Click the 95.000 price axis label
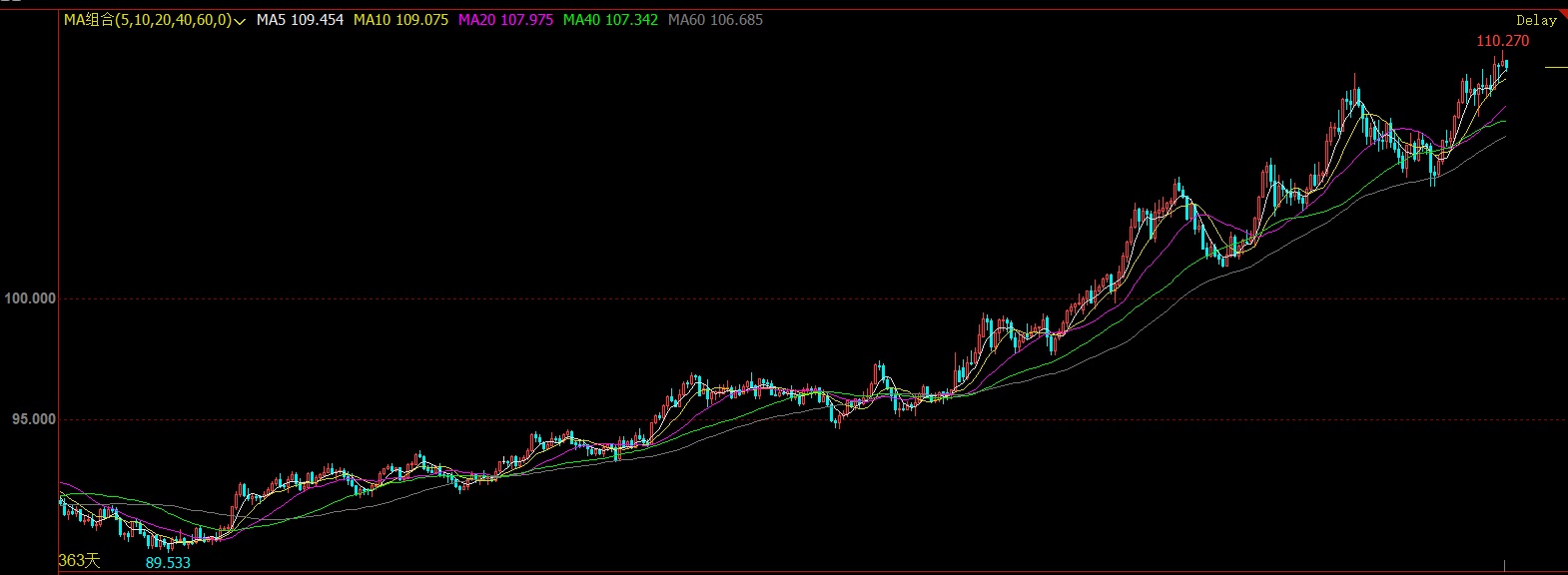 click(34, 419)
